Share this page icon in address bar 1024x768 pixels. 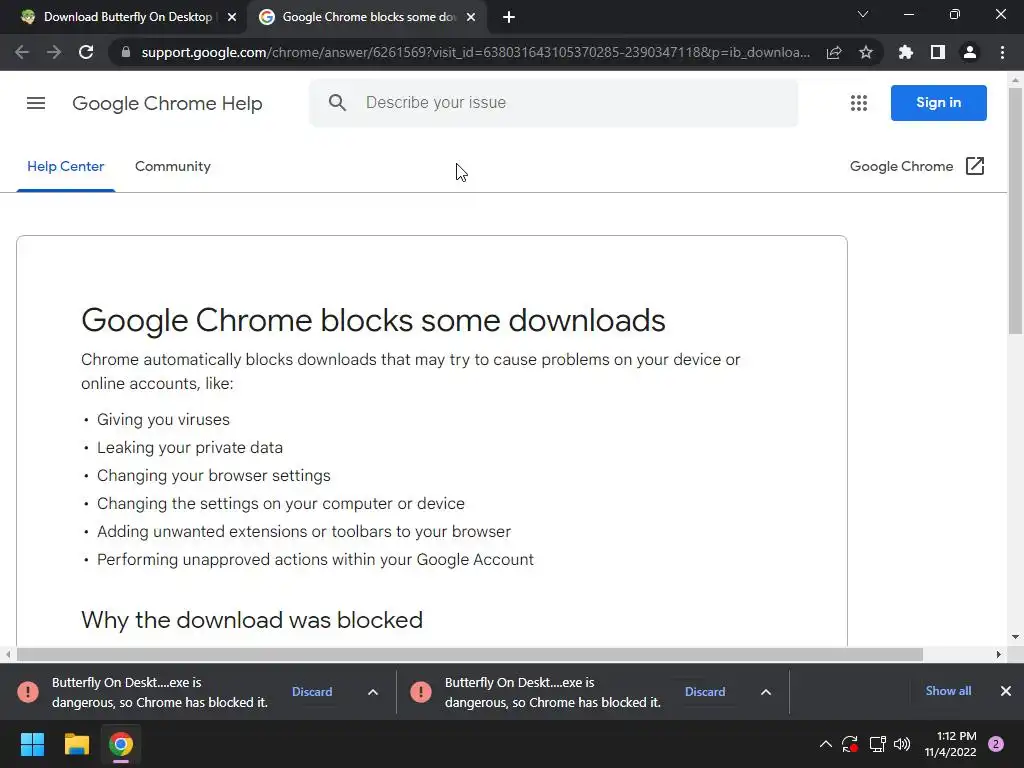(834, 52)
